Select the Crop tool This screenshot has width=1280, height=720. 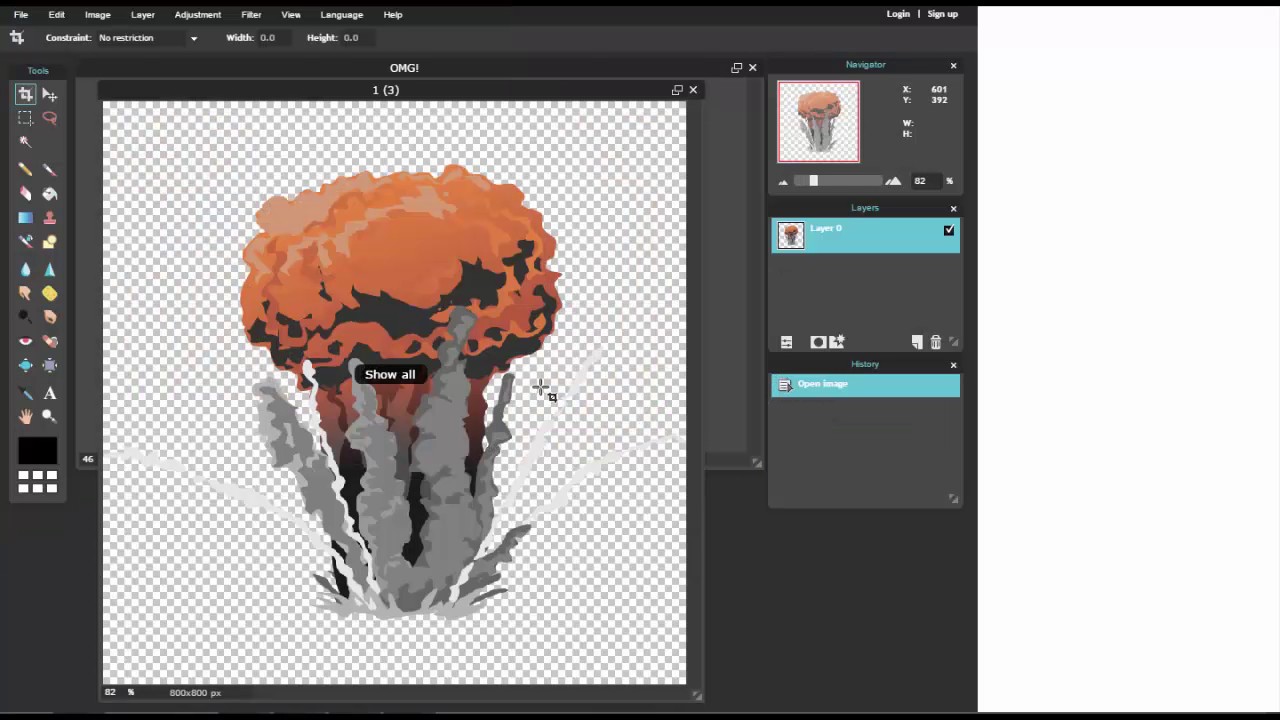point(25,94)
